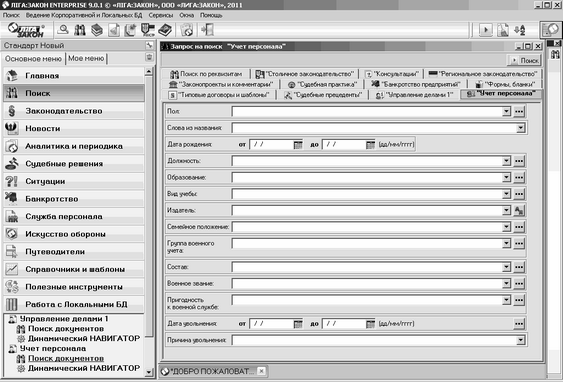Expand the Образование dropdown

506,177
